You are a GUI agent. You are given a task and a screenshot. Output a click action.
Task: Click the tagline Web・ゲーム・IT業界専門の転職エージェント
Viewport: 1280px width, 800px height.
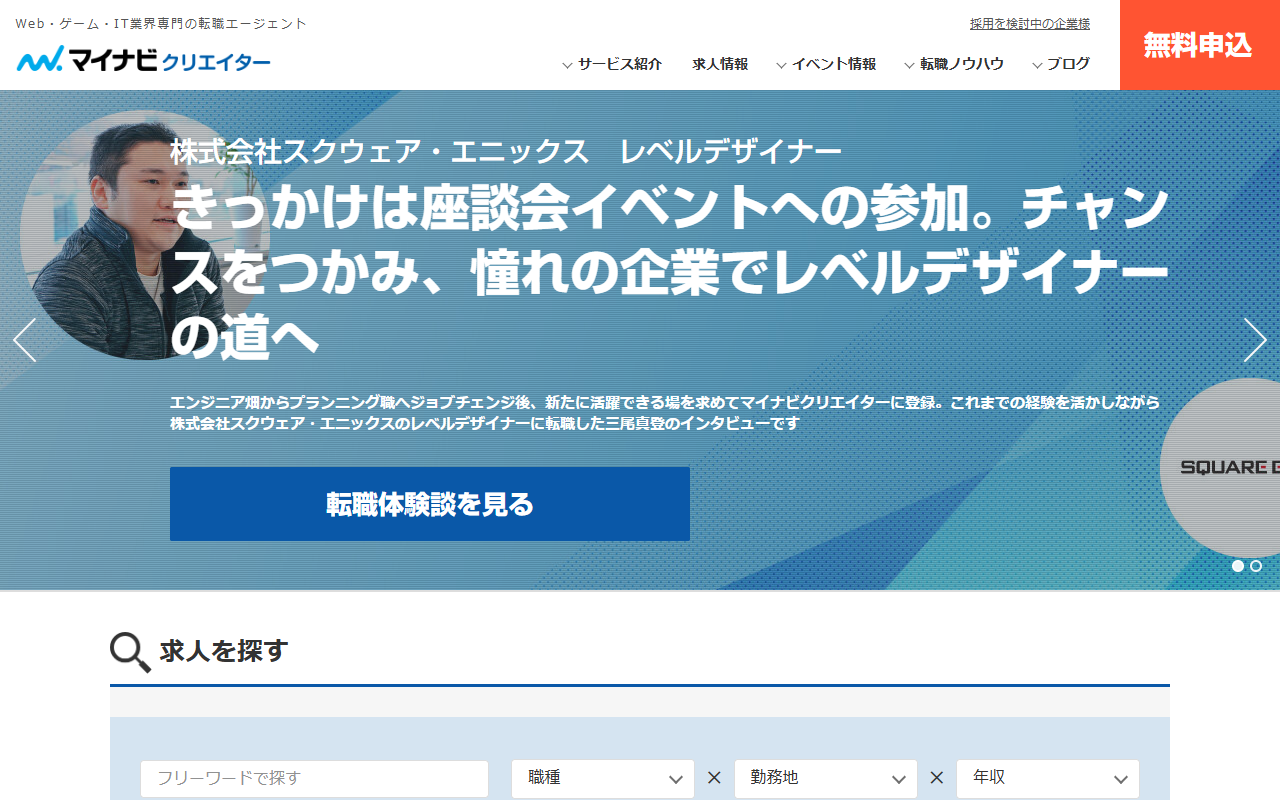click(161, 23)
